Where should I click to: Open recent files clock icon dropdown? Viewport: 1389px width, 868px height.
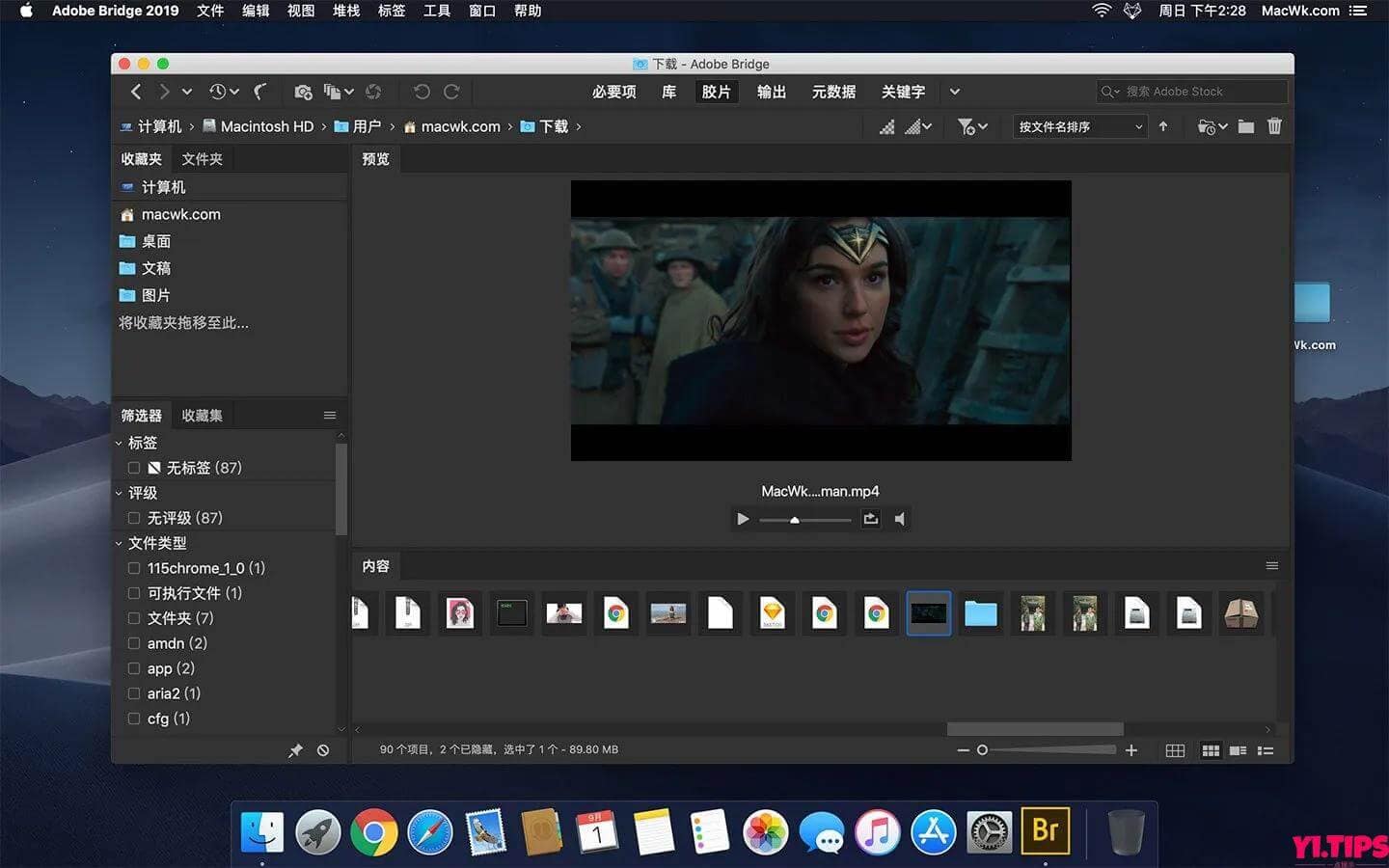tap(220, 91)
